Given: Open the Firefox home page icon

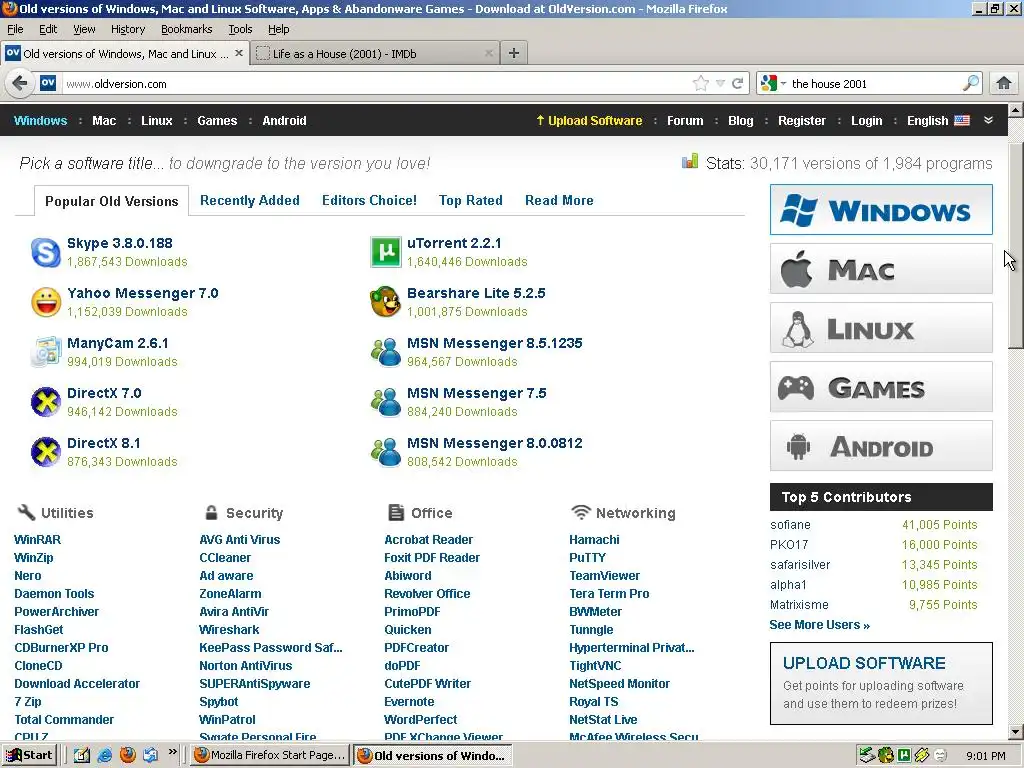Looking at the screenshot, I should point(1004,83).
